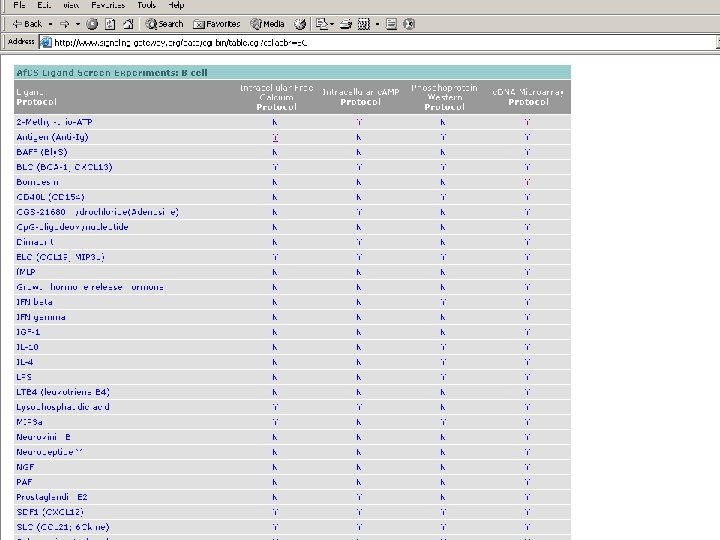
Task: Open the CpG-oligodeoxynucleotide ligand link
Action: coord(72,227)
